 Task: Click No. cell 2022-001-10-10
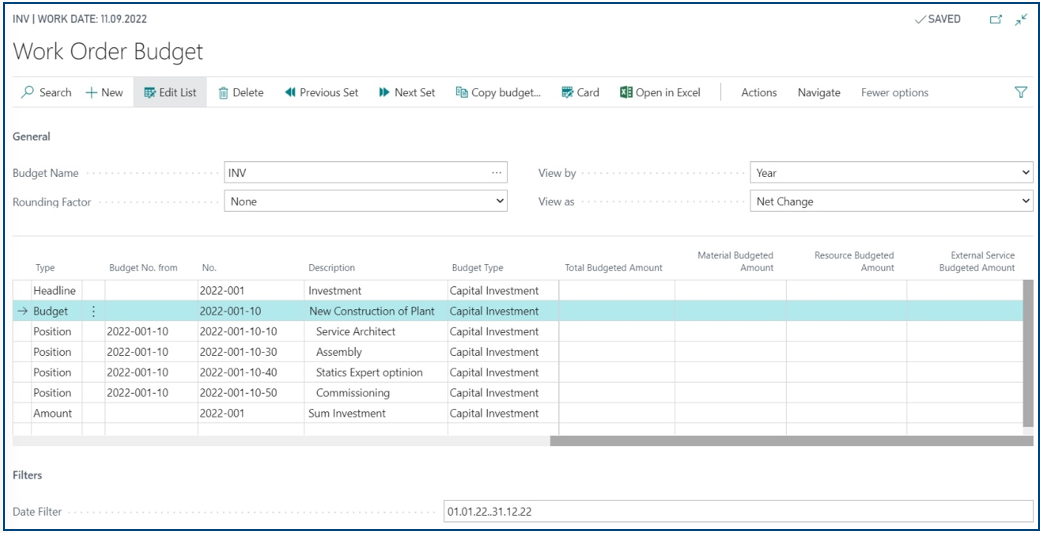pyautogui.click(x=251, y=332)
